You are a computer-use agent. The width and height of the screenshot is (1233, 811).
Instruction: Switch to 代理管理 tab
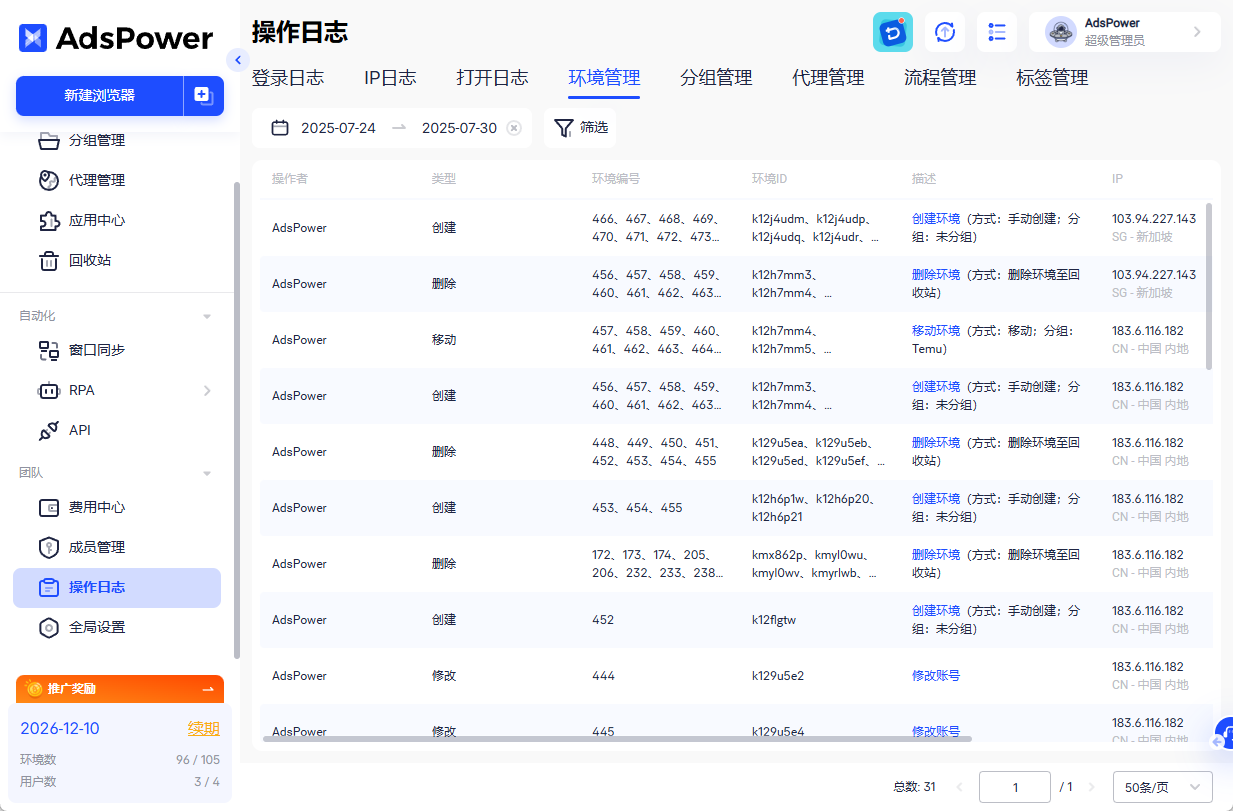tap(828, 78)
